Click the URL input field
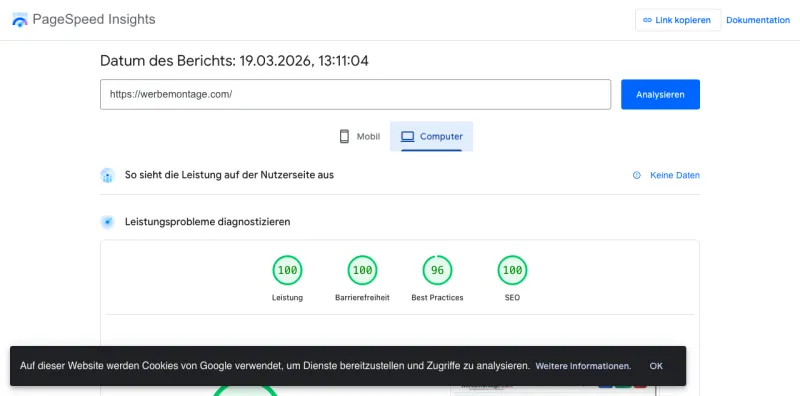The width and height of the screenshot is (800, 396). tap(355, 94)
